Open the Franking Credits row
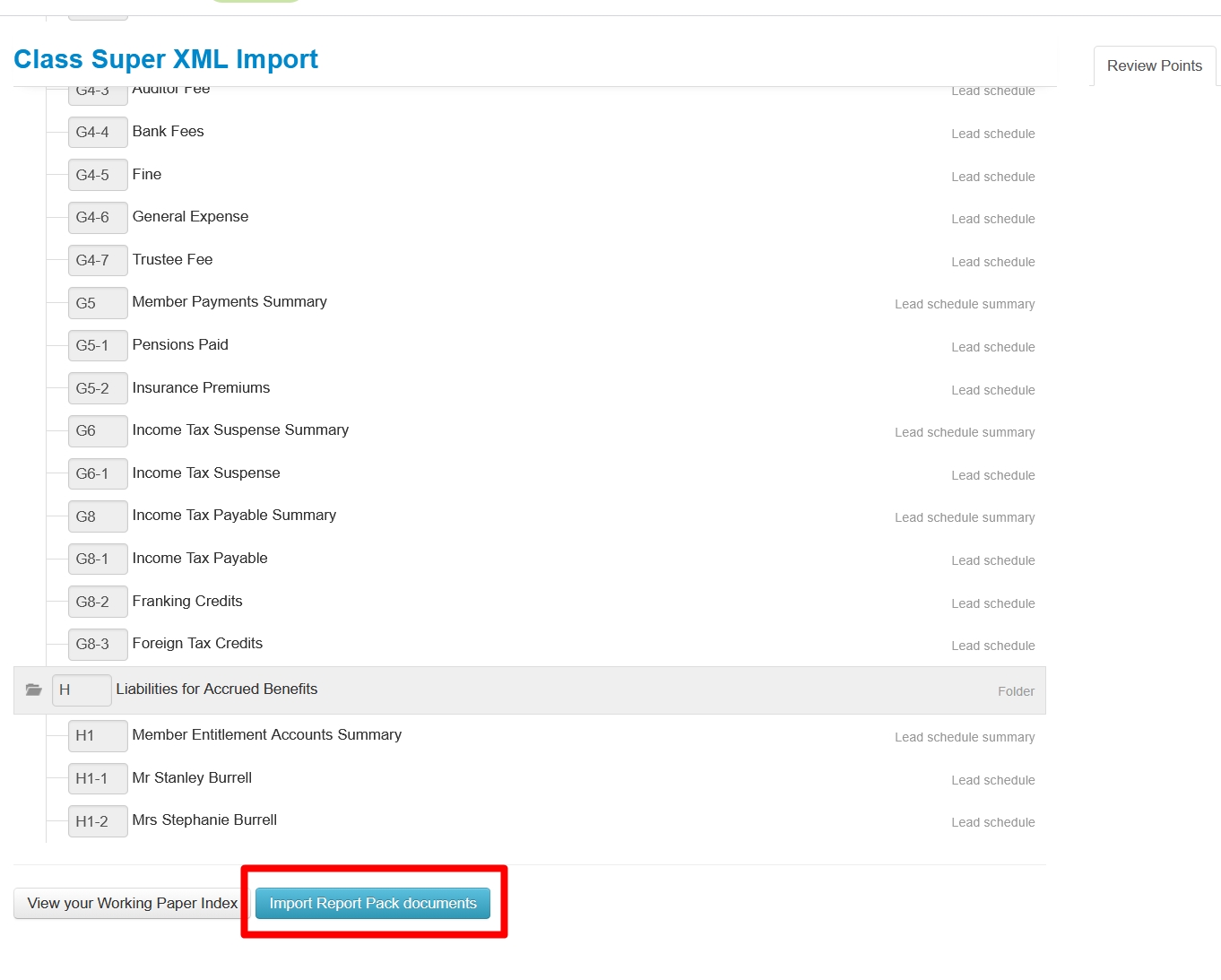Screen dimensions: 1221x980 [x=187, y=602]
